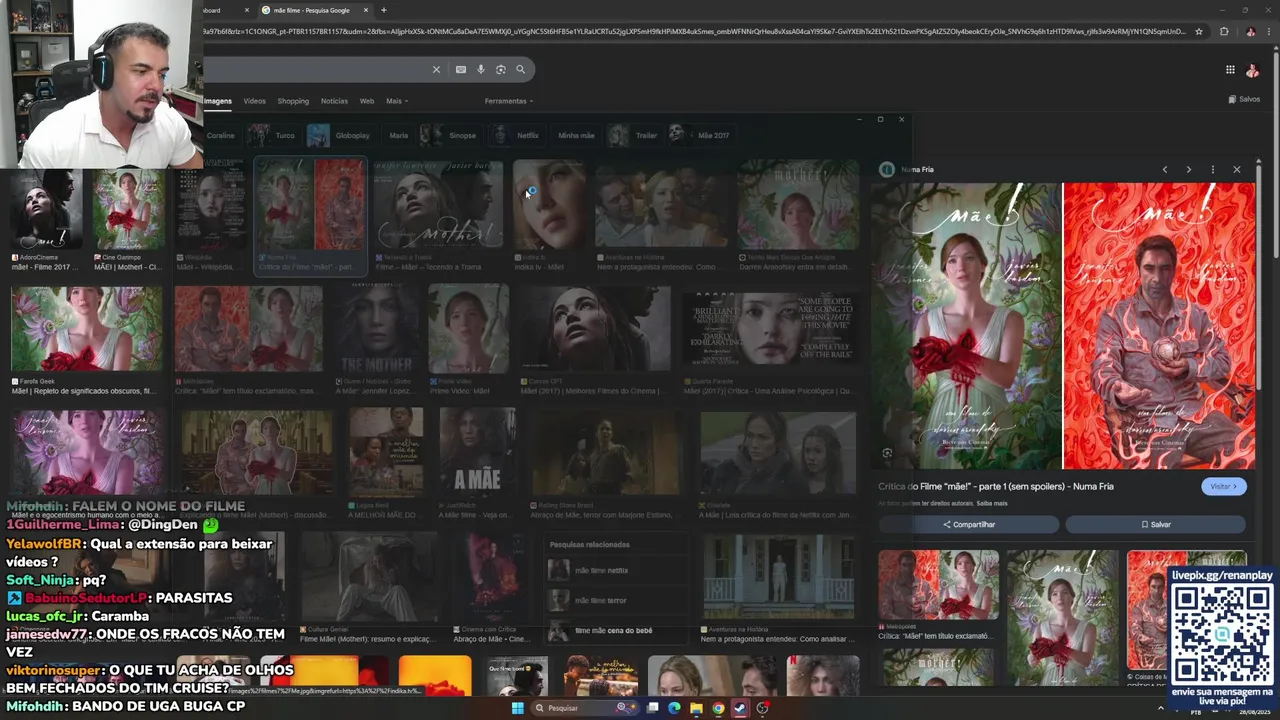Open the Farofa Geek image result
1280x720 pixels.
[x=86, y=329]
